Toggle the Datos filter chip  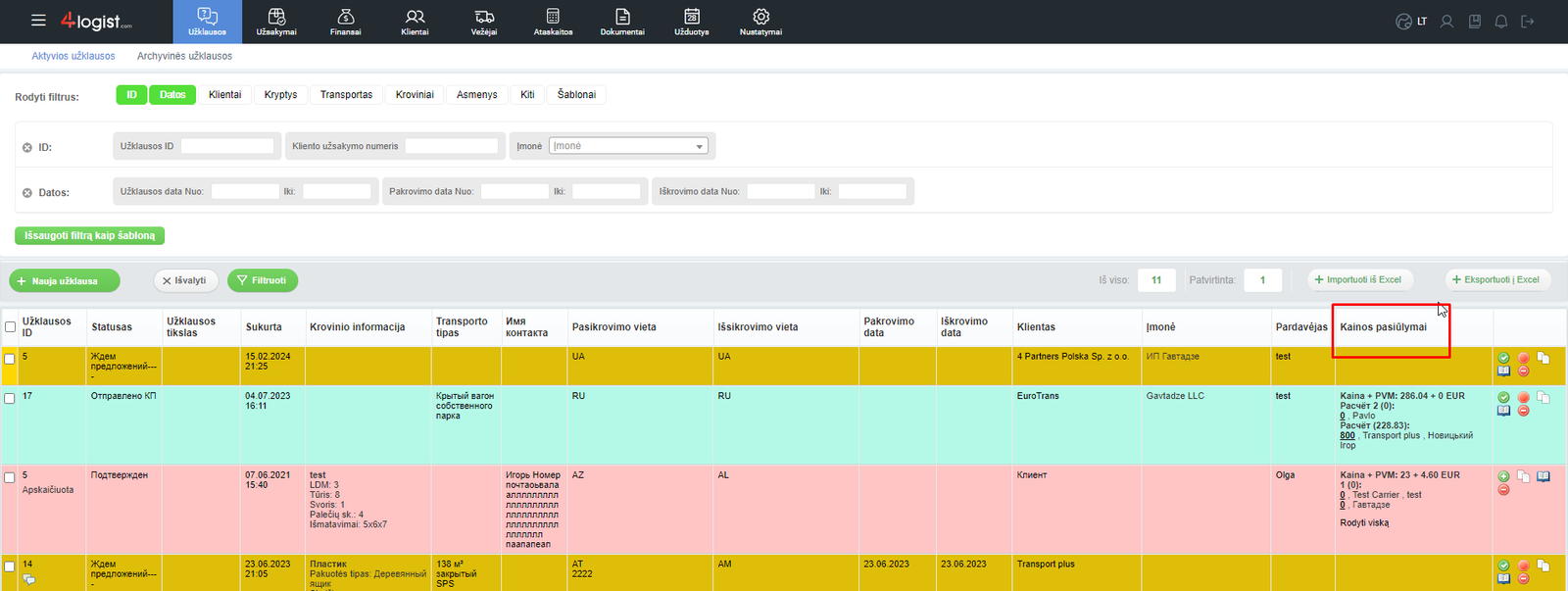[x=172, y=95]
